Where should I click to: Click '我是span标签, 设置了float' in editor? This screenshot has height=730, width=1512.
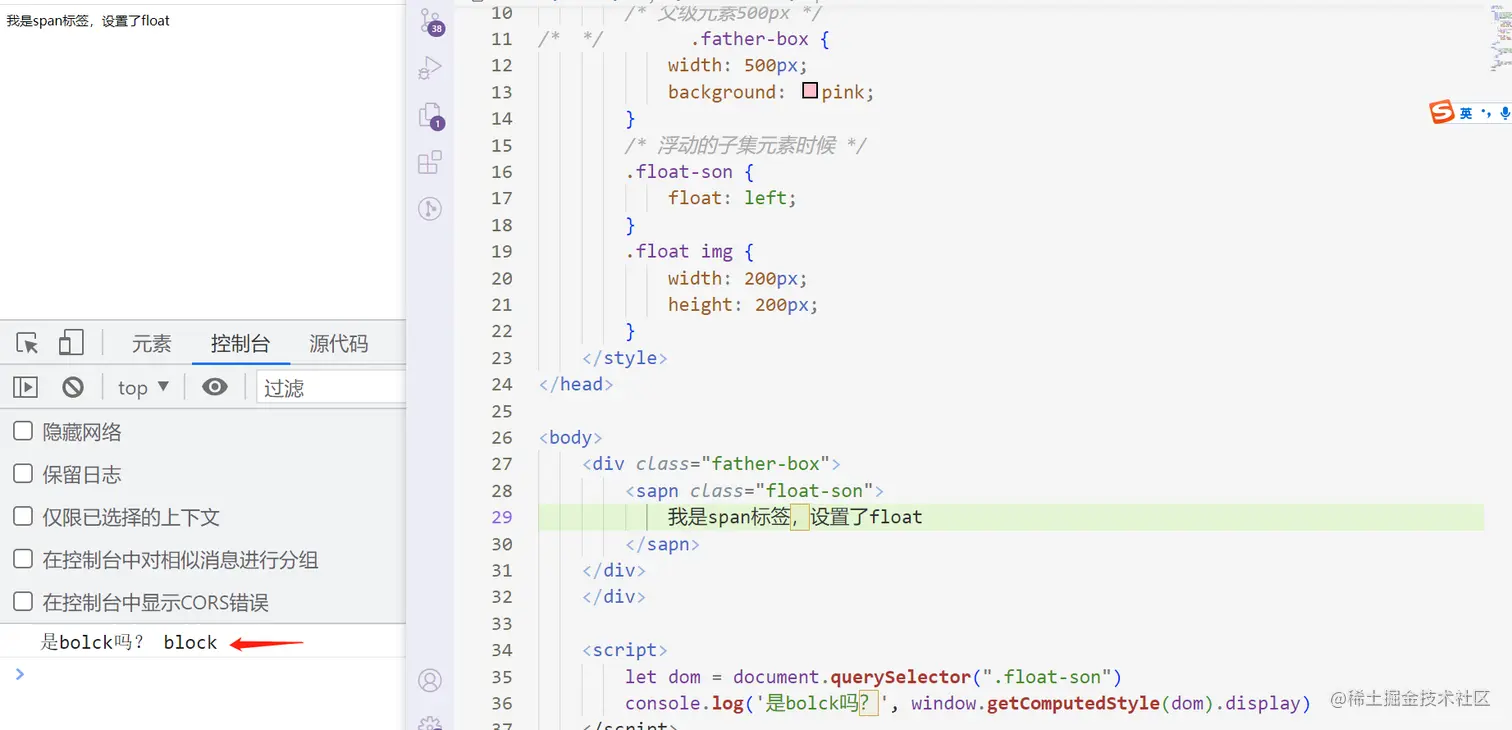795,517
